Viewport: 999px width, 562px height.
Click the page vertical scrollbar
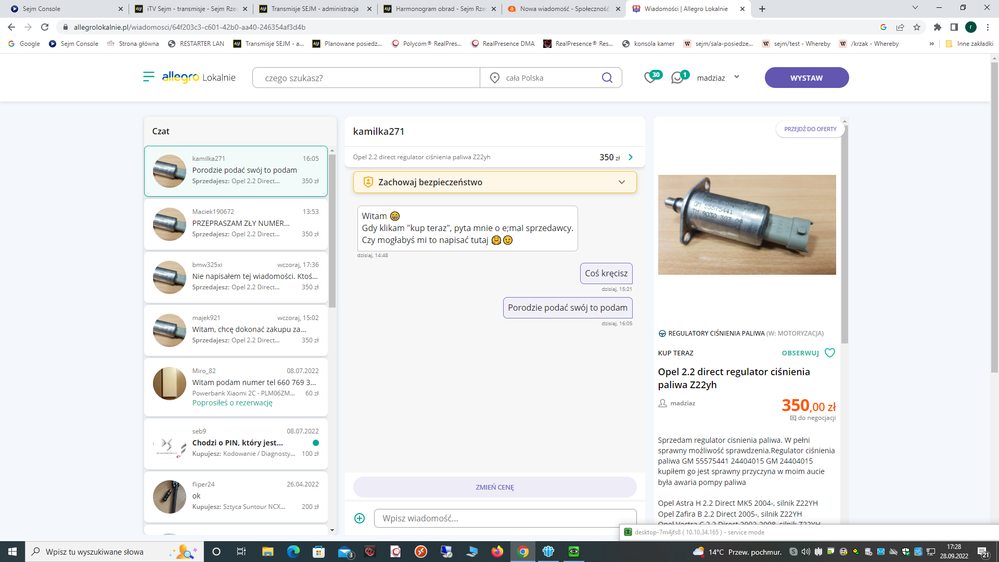(x=995, y=217)
